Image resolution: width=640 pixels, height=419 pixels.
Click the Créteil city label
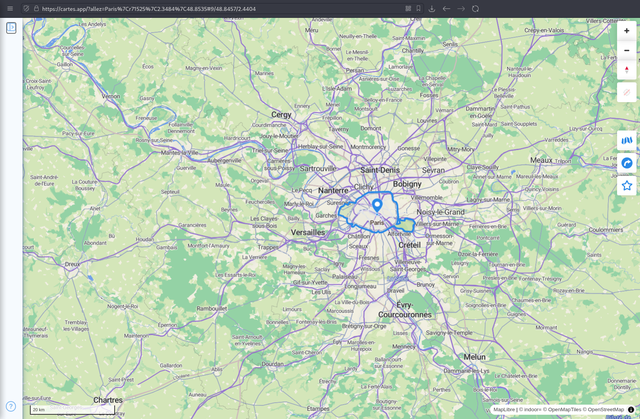pos(409,245)
